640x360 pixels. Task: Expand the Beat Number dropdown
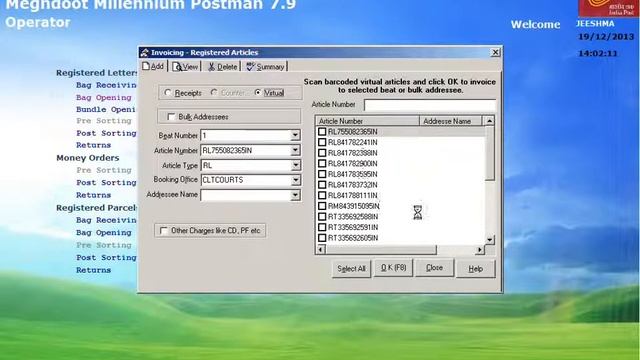(x=295, y=135)
